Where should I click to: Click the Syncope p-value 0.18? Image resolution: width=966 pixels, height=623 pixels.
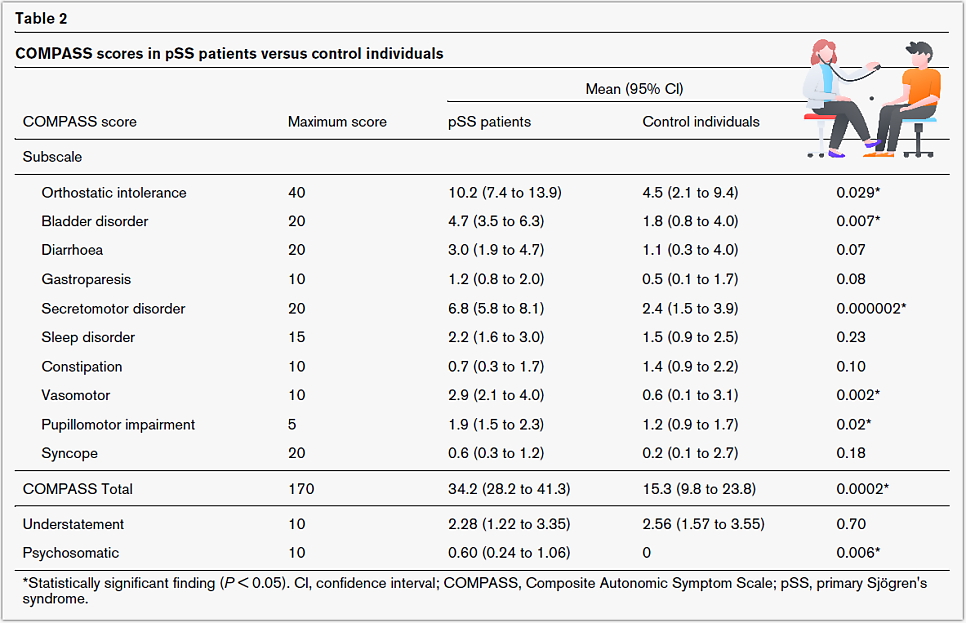pos(851,453)
